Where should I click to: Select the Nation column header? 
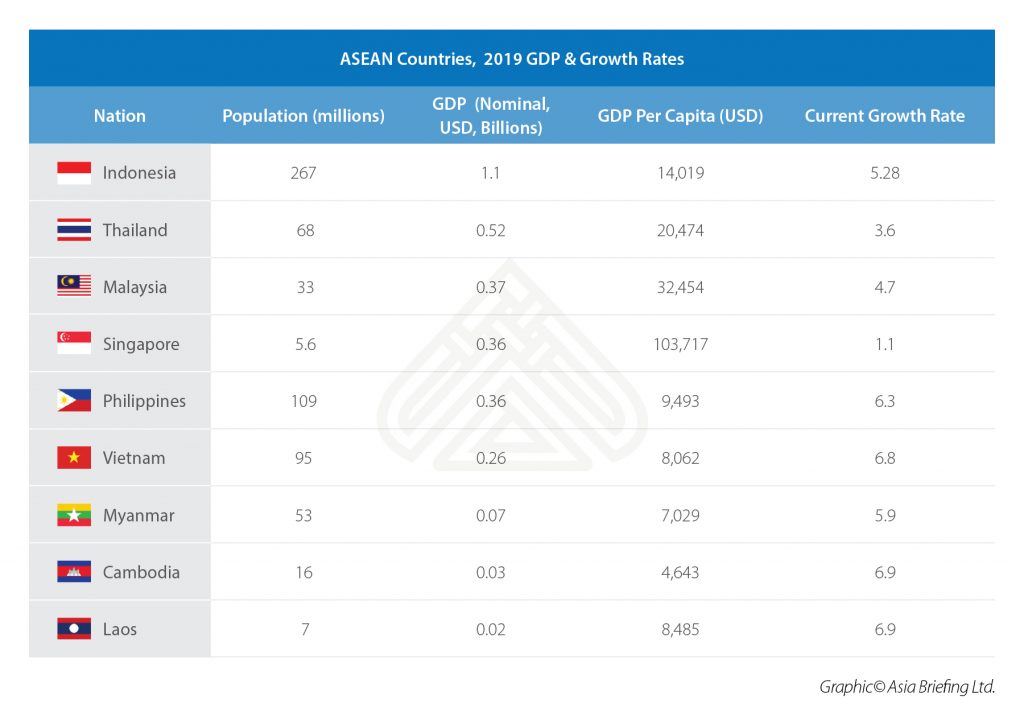(119, 116)
